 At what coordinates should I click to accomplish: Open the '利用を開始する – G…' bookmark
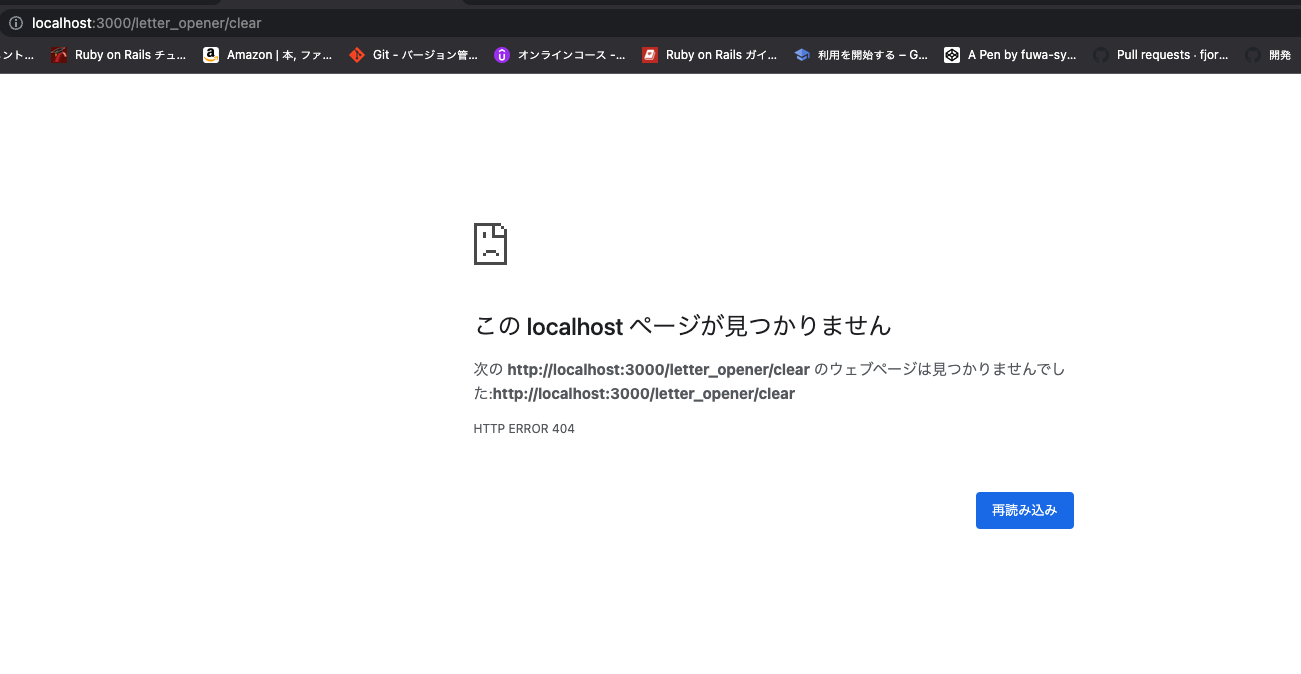860,55
